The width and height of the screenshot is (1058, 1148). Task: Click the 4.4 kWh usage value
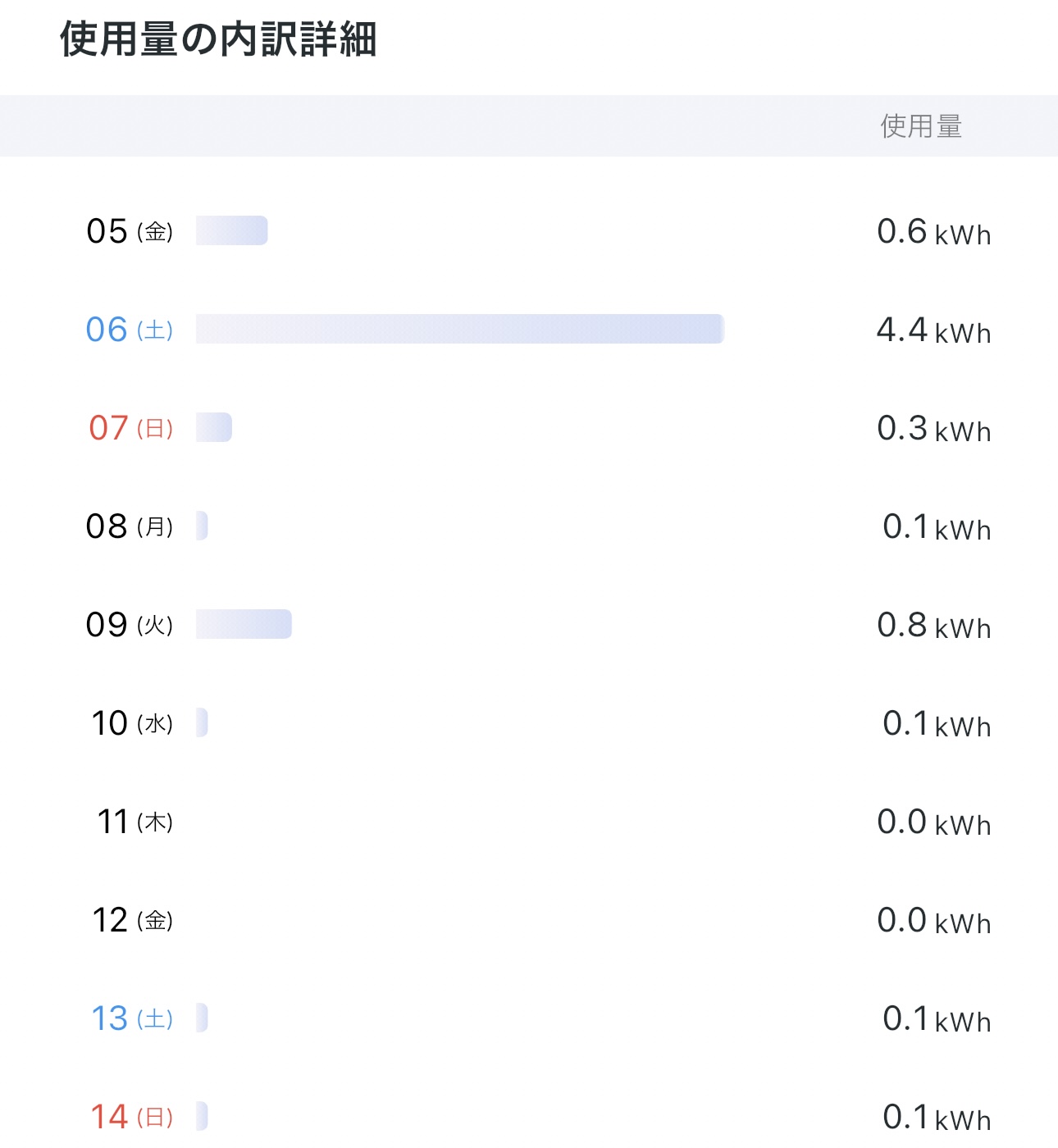[933, 330]
